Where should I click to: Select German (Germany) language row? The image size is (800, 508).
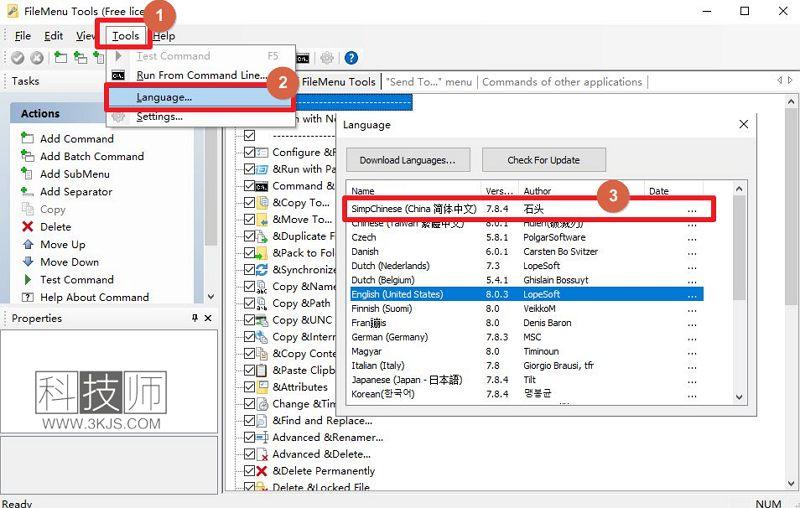coord(527,337)
